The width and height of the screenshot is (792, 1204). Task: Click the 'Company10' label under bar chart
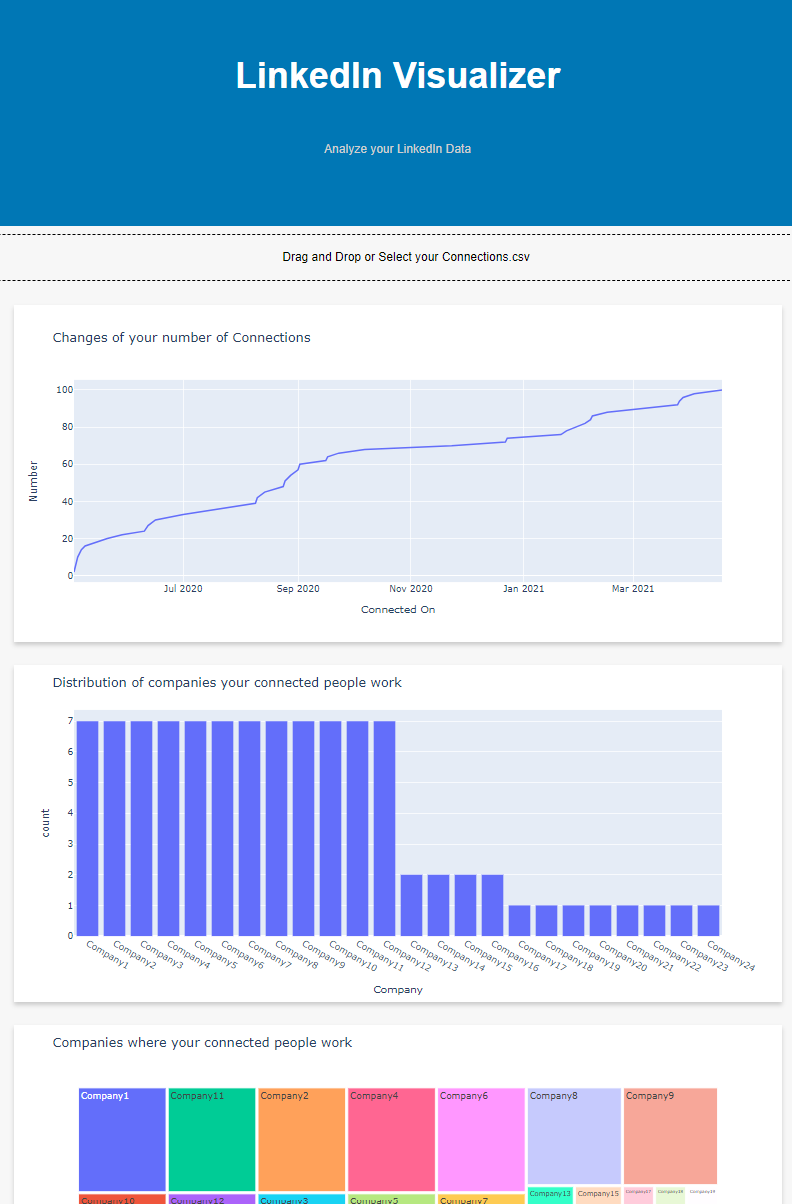coord(354,955)
